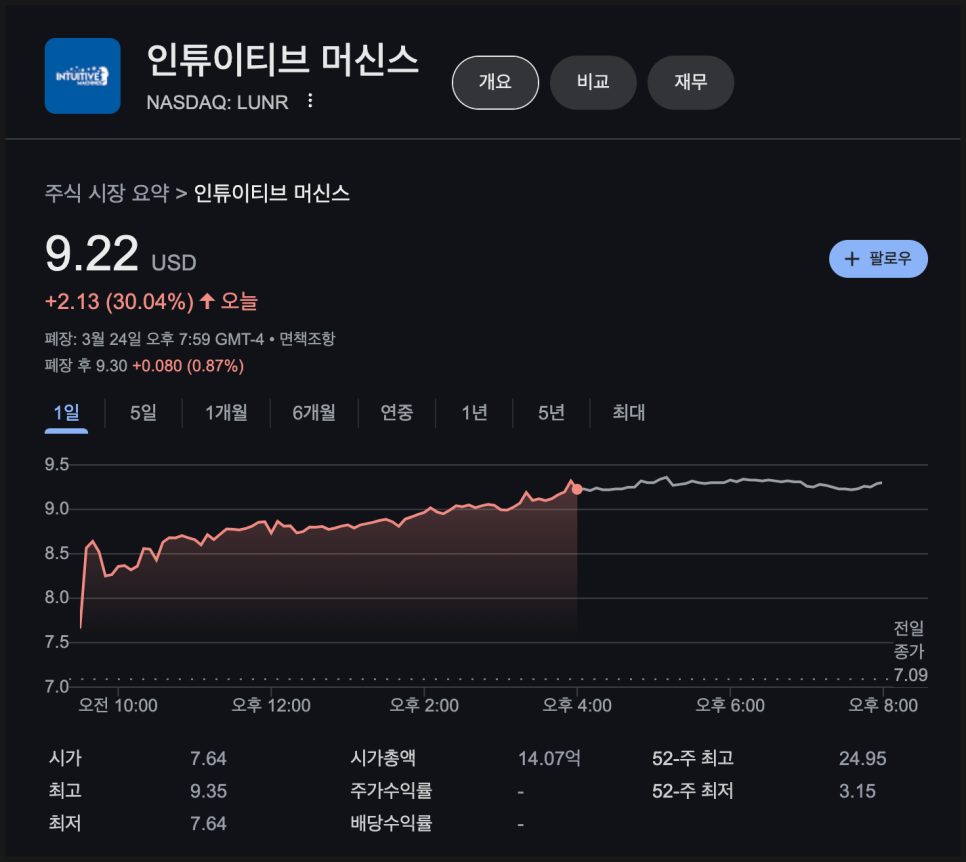Click the NASDAQ: LUNR ticker label
966x862 pixels.
217,102
